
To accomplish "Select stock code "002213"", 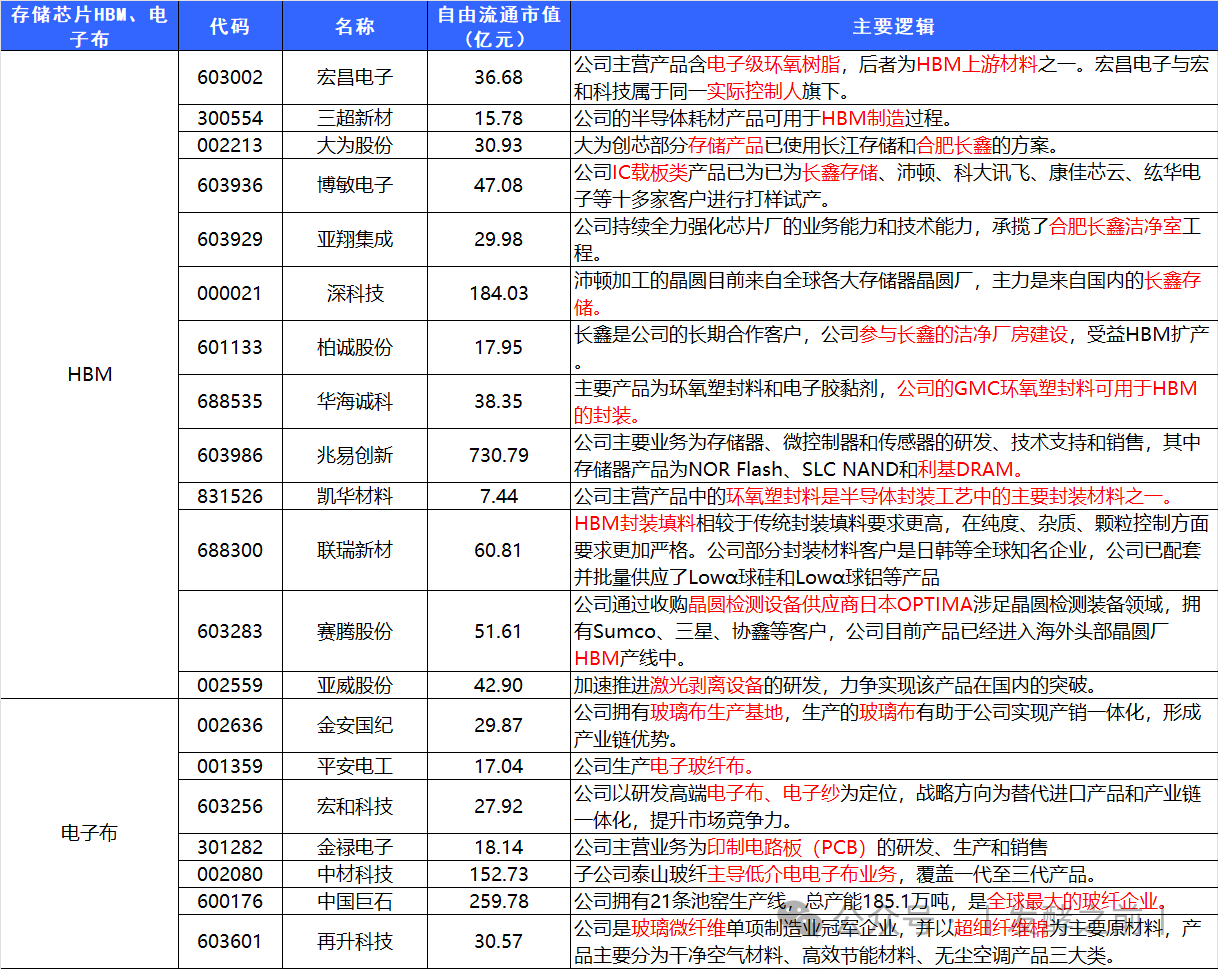I will point(230,145).
